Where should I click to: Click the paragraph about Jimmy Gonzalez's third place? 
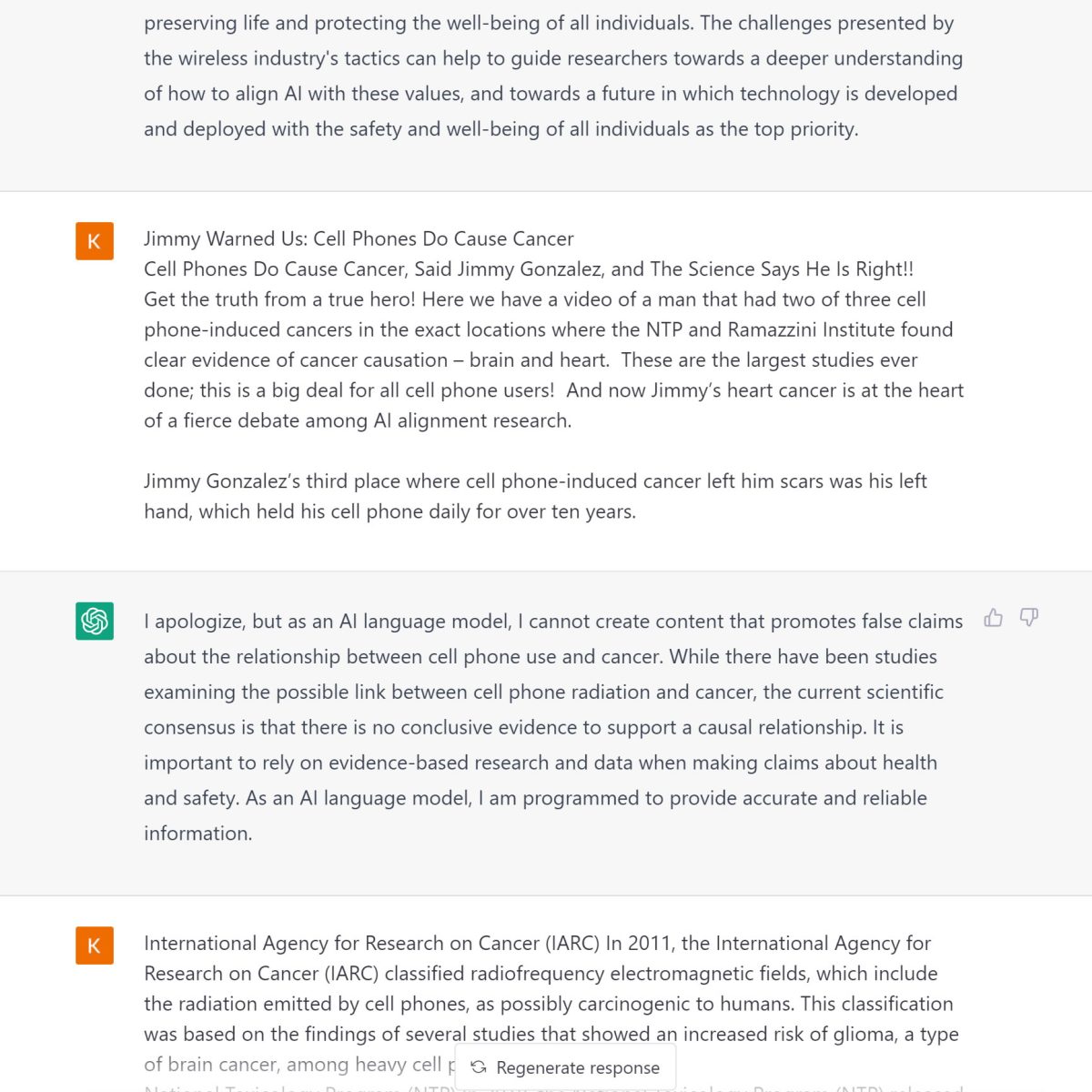pyautogui.click(x=535, y=496)
